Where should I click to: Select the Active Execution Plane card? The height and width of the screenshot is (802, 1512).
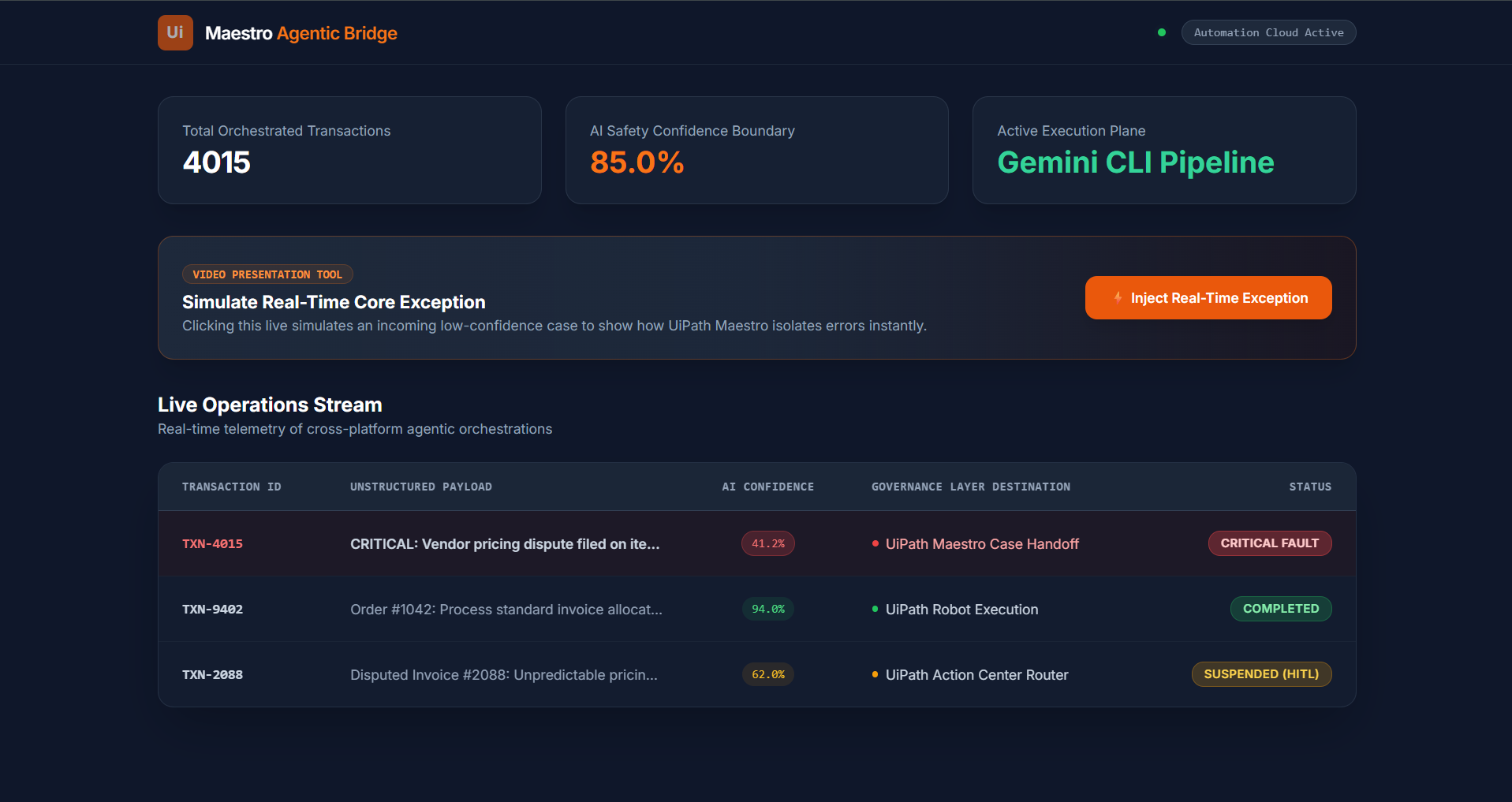click(x=1164, y=150)
